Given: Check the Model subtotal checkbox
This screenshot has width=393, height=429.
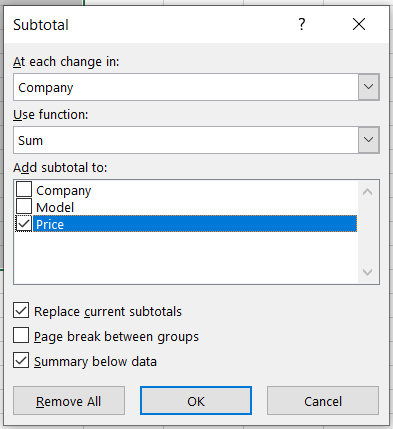Looking at the screenshot, I should pyautogui.click(x=24, y=207).
